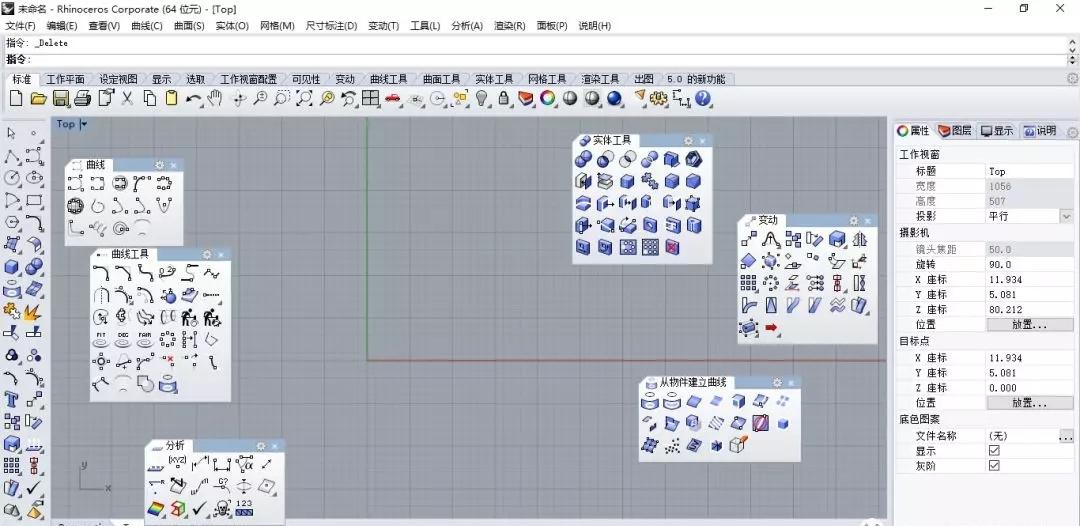
Task: Click the color wheel properties icon
Action: tap(548, 99)
